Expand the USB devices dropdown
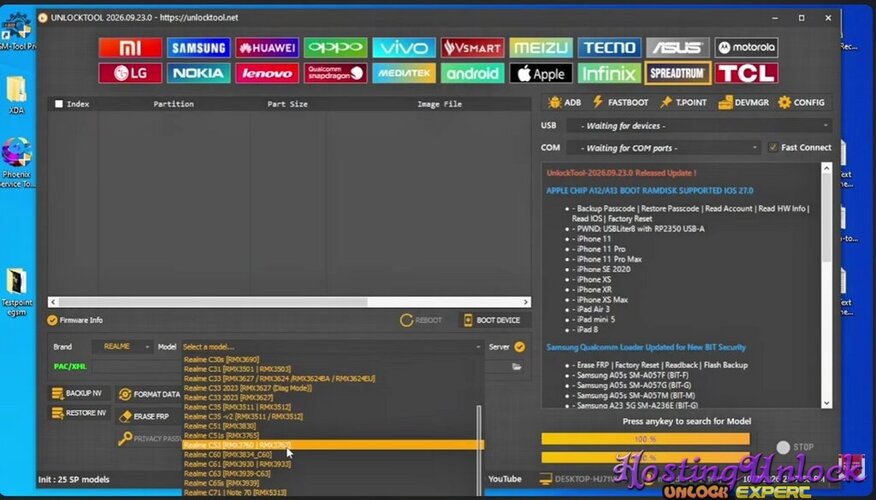This screenshot has height=500, width=876. tap(699, 126)
